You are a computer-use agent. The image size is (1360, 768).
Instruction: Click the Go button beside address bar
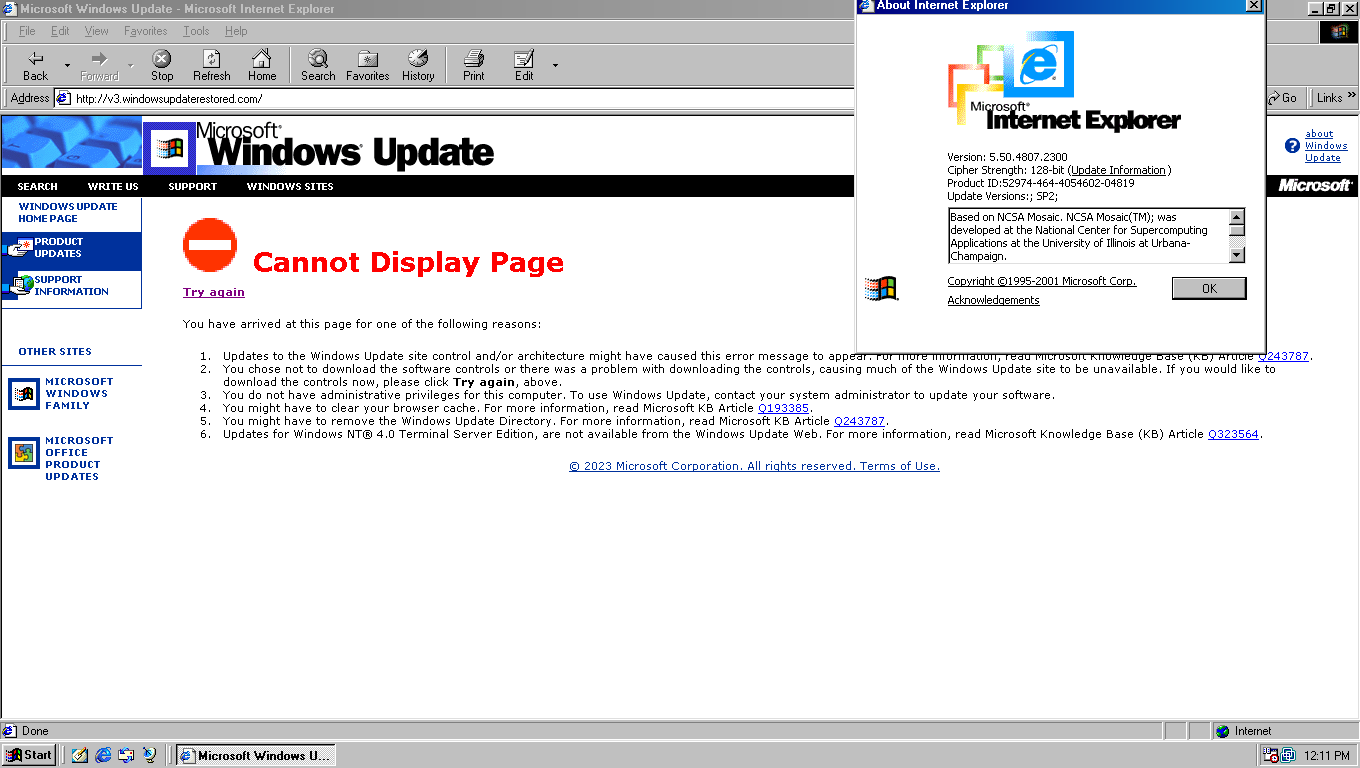1282,98
